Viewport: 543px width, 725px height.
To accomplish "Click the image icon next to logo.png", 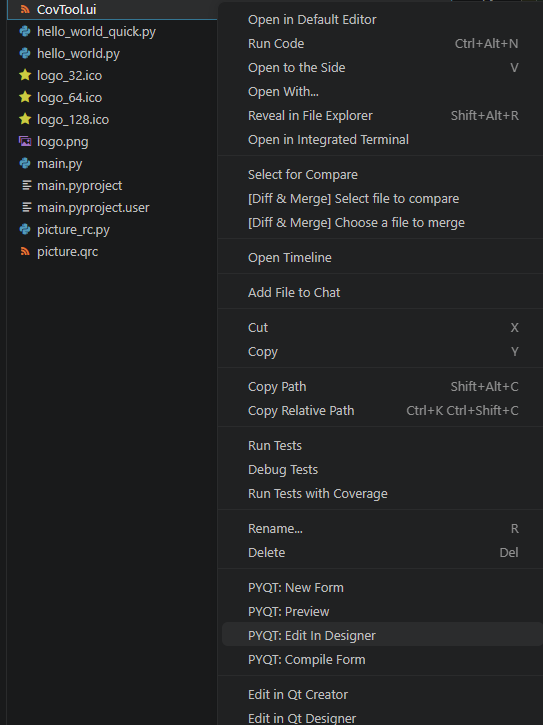I will click(25, 141).
